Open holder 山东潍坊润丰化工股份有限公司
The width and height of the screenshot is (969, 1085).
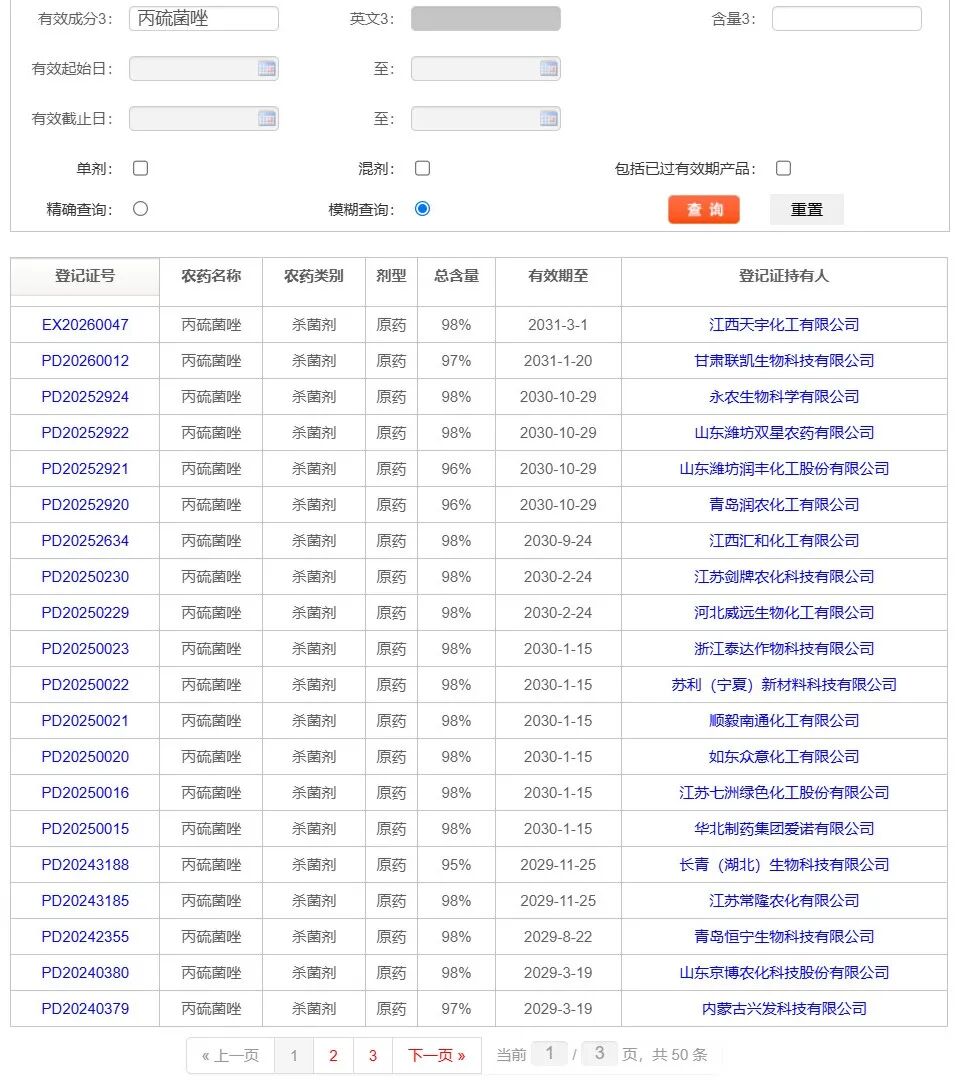click(x=784, y=468)
